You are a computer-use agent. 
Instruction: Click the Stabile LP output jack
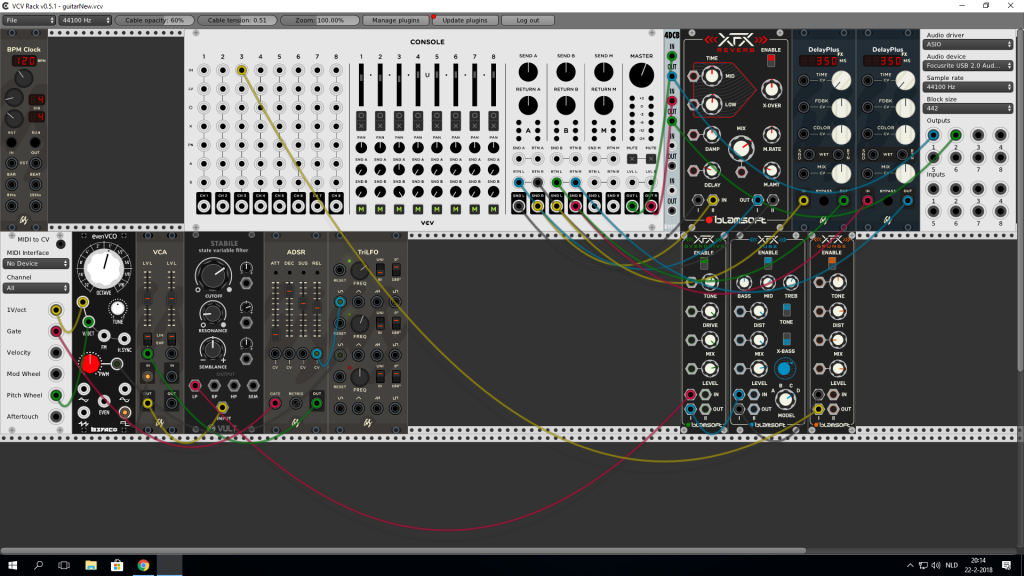(x=195, y=386)
